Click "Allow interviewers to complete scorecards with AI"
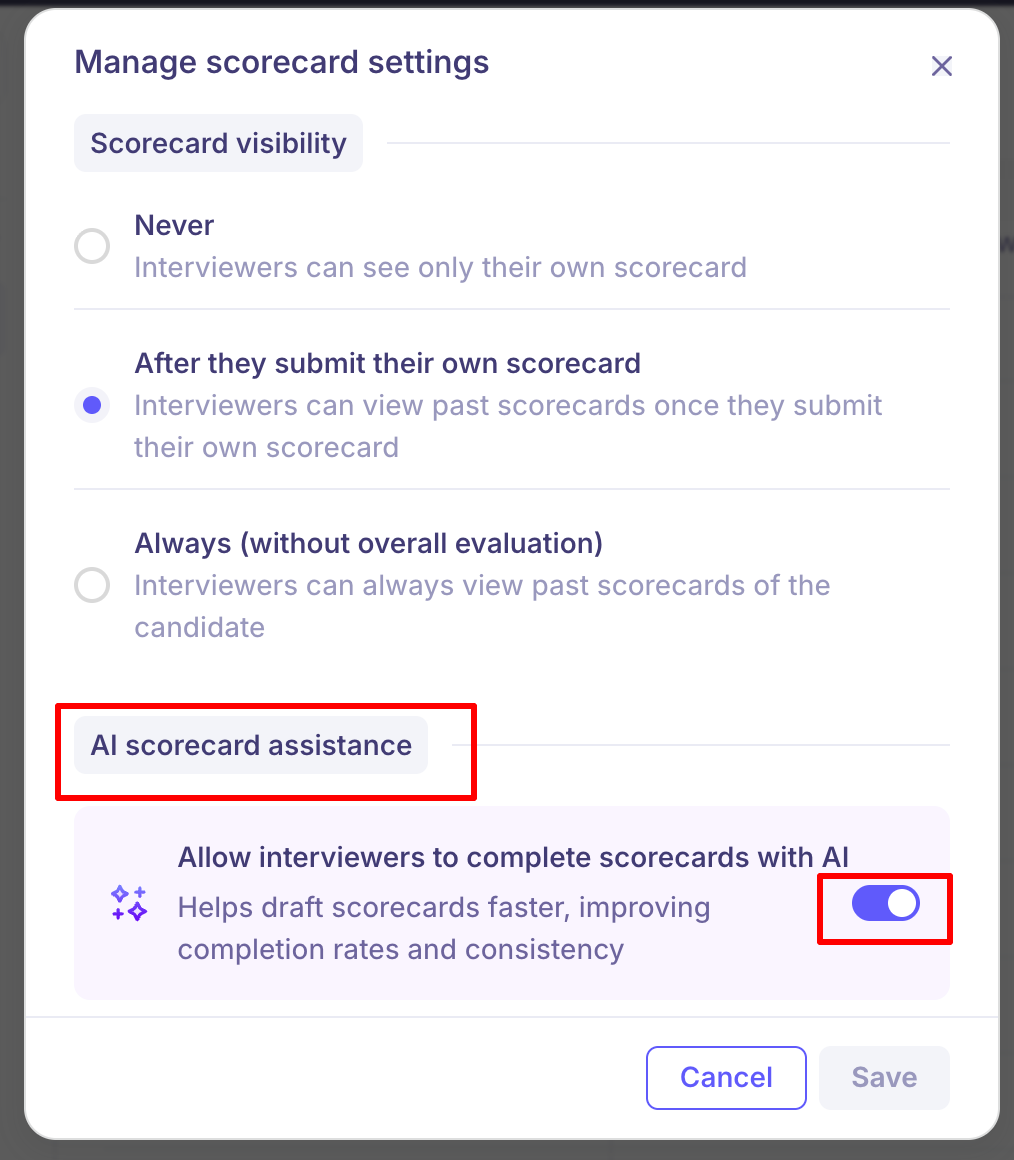The image size is (1014, 1160). point(512,857)
